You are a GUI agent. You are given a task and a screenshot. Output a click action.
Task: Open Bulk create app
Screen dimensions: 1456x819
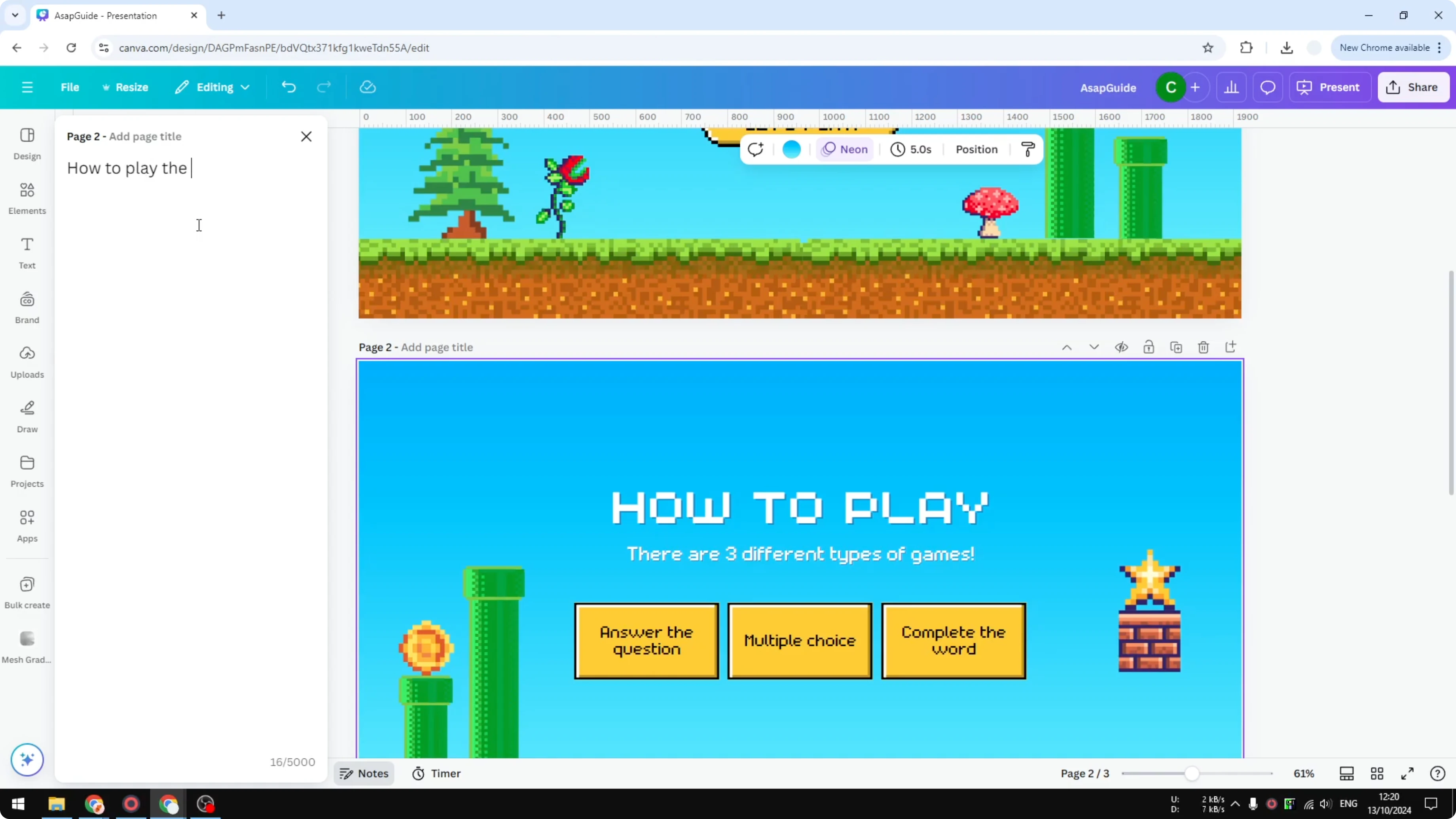pos(27,592)
